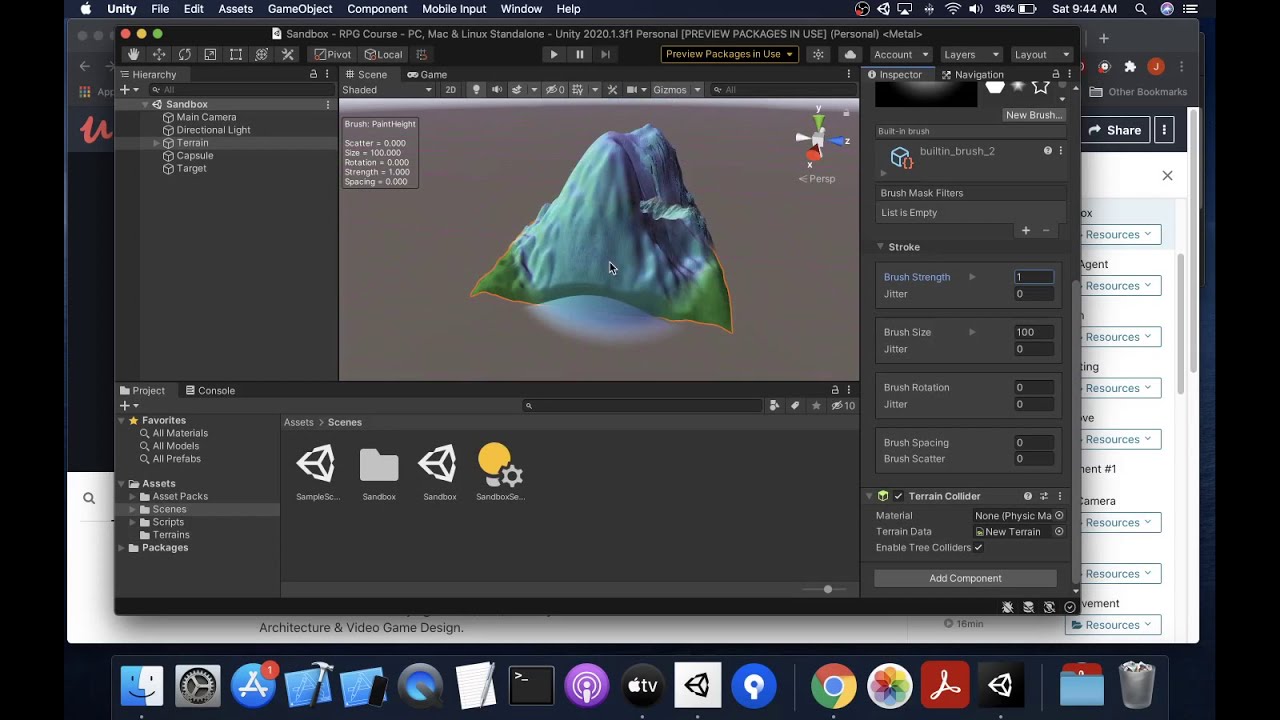Open the custom editor tools icon
Image resolution: width=1280 pixels, height=720 pixels.
tap(288, 54)
